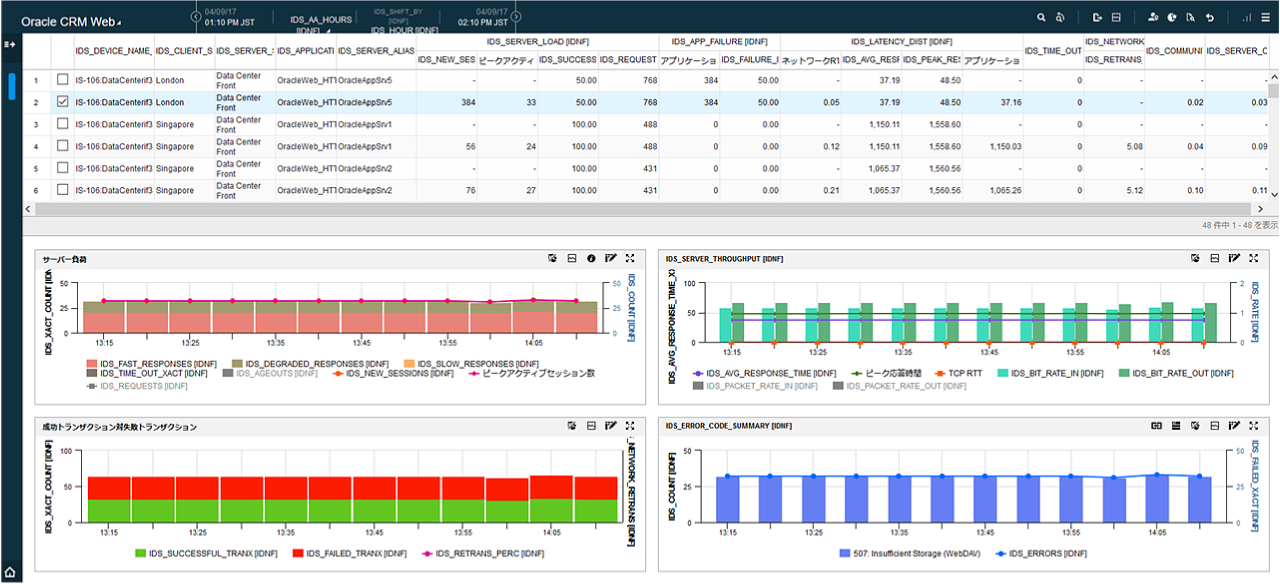Open the Oracle CRM Web dropdown
Screen dimensions: 1280x584
pyautogui.click(x=72, y=21)
